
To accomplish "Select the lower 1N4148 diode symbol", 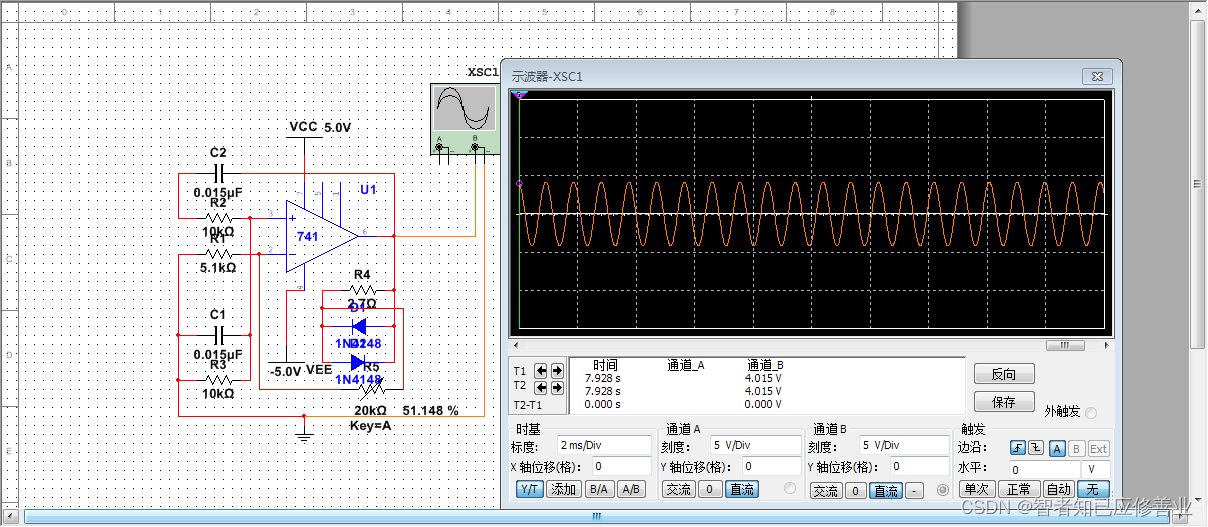I will [359, 362].
